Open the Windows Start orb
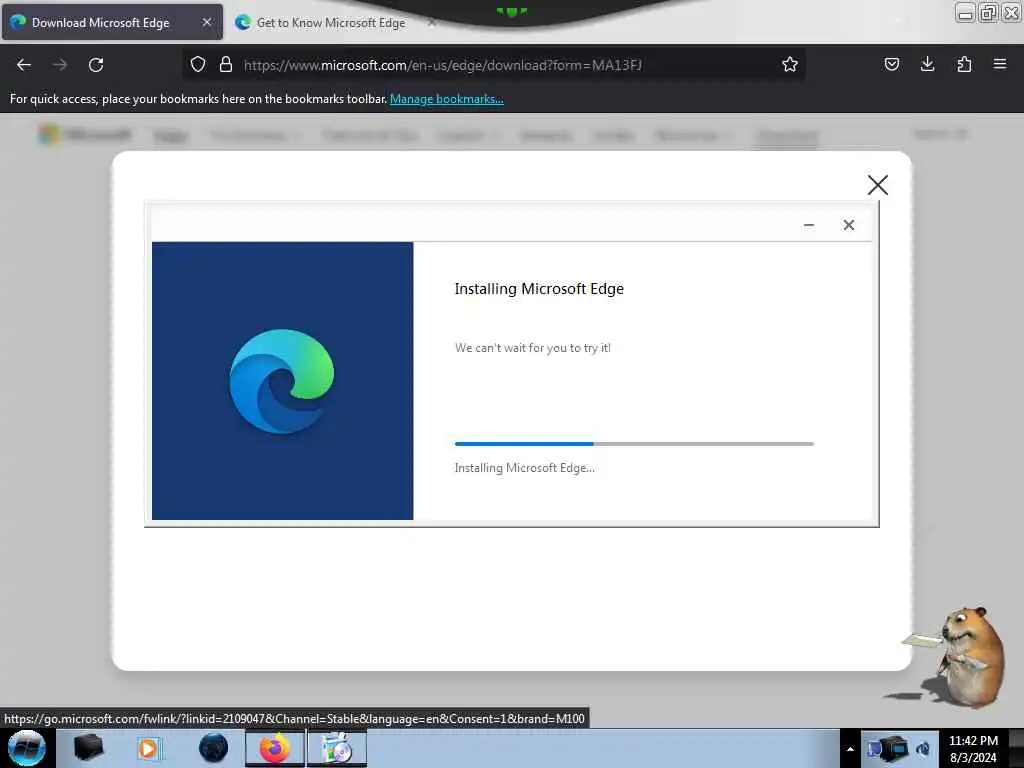The height and width of the screenshot is (768, 1024). [x=27, y=748]
